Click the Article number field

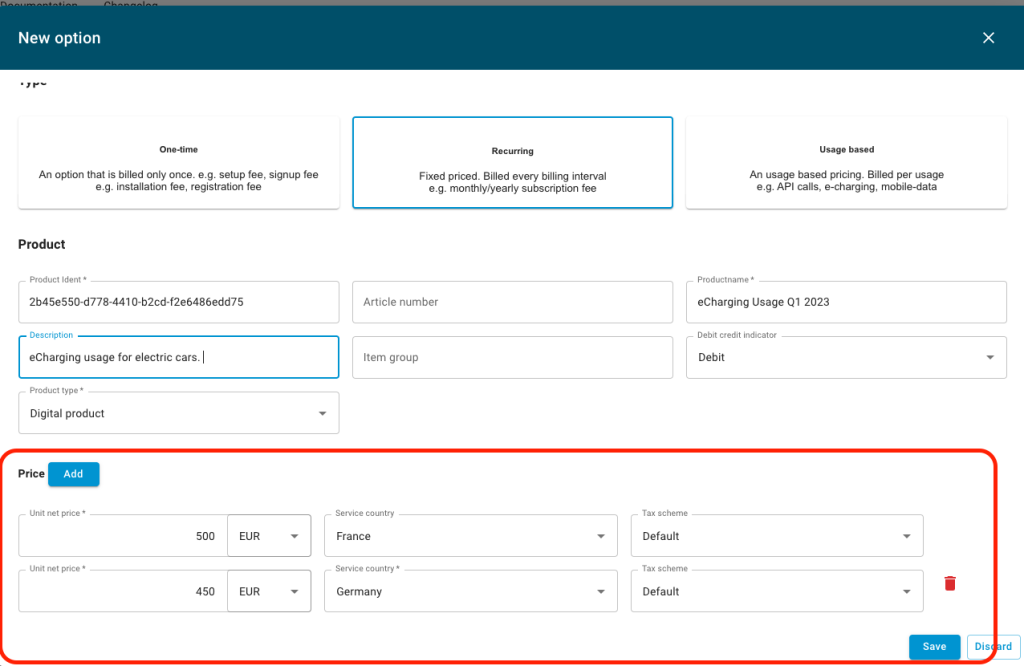pos(513,302)
